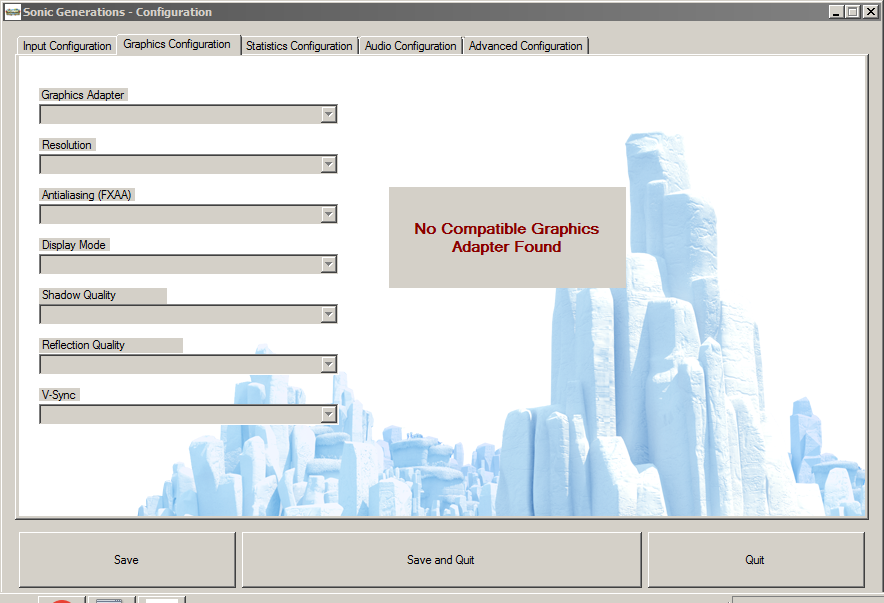Minimize the configuration window
The height and width of the screenshot is (603, 884).
[x=836, y=11]
